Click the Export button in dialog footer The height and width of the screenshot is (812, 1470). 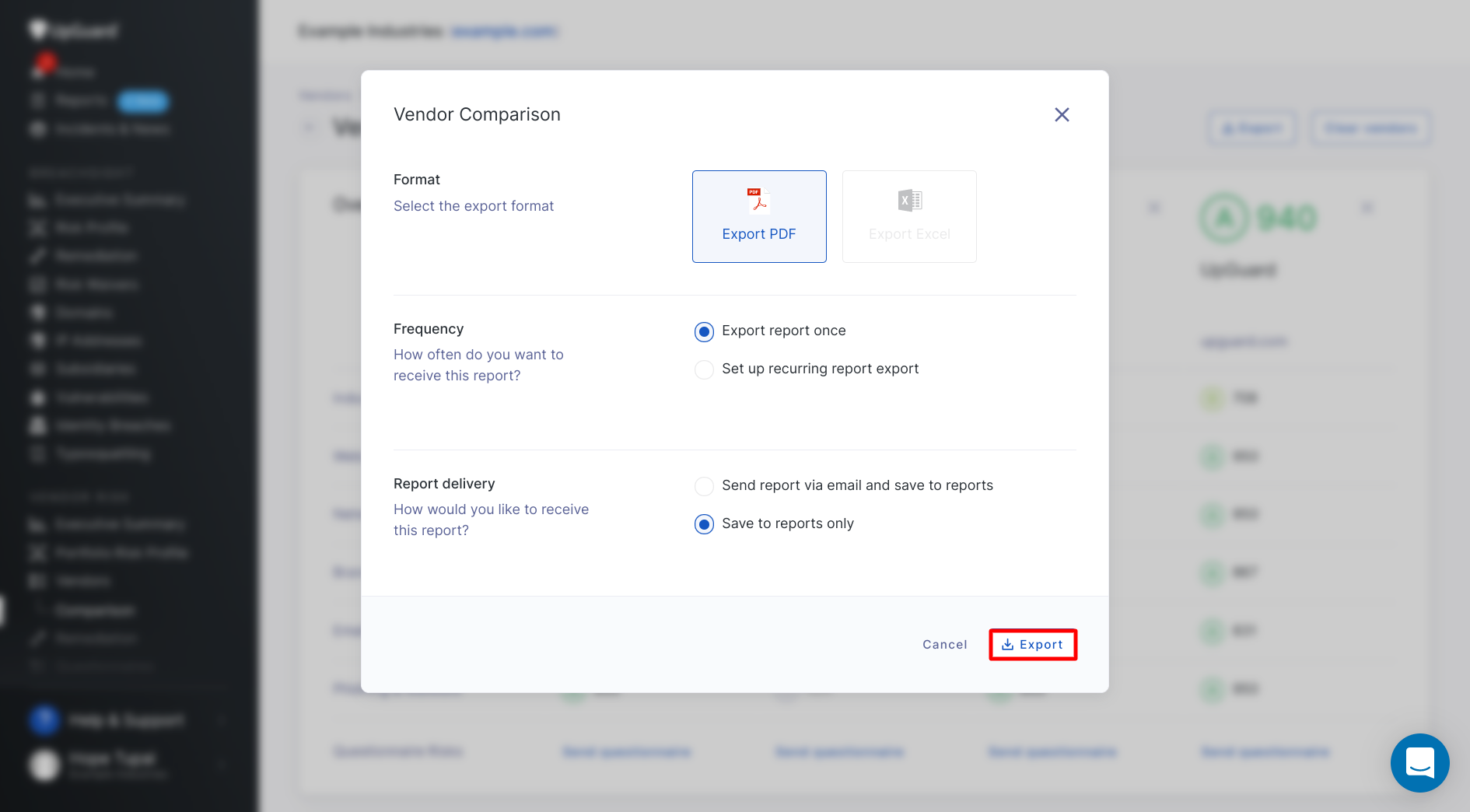tap(1033, 645)
